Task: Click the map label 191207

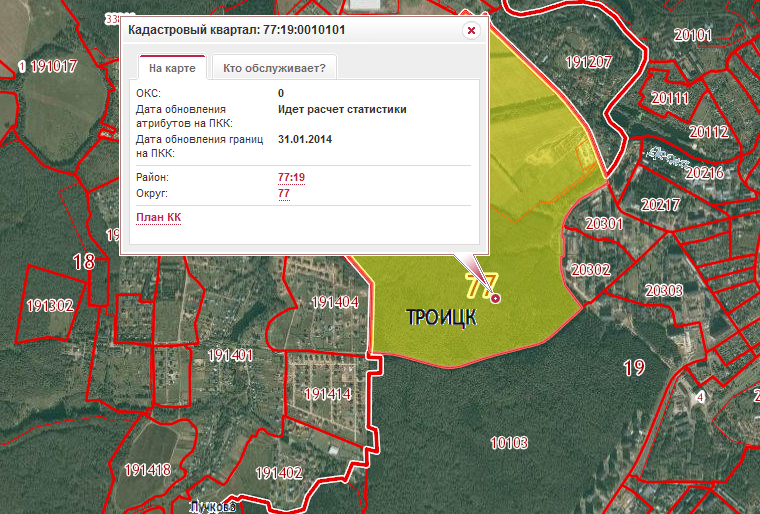Action: point(588,62)
